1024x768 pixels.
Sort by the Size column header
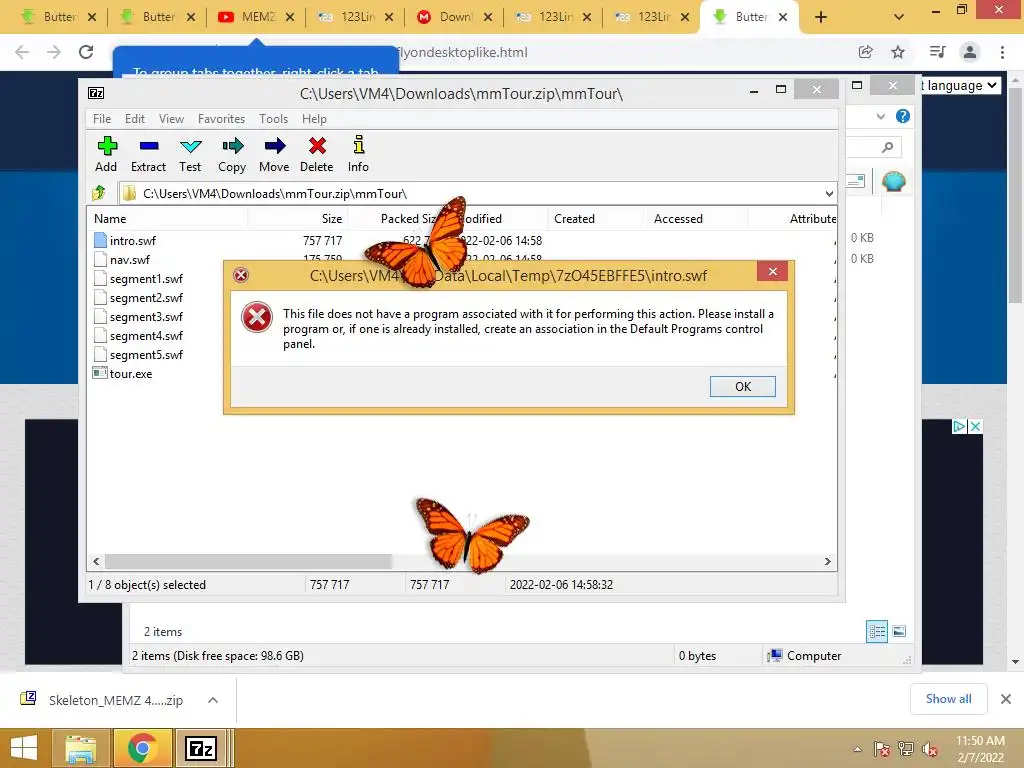298,219
